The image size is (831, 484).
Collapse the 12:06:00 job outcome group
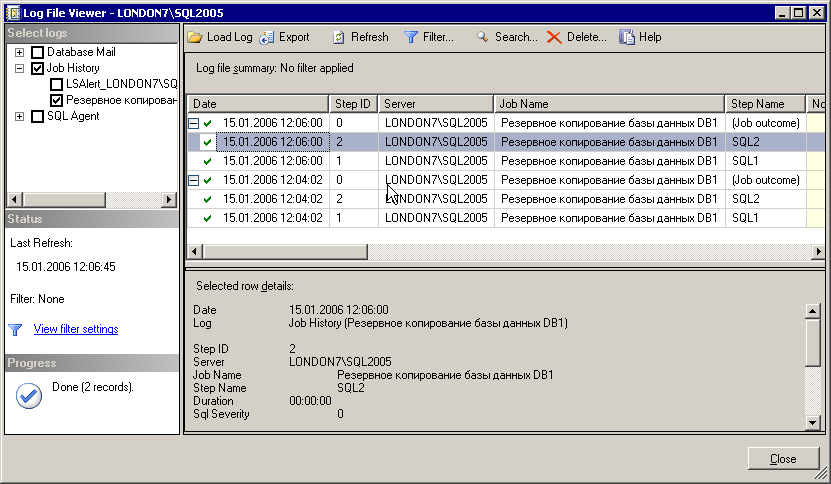(x=194, y=124)
